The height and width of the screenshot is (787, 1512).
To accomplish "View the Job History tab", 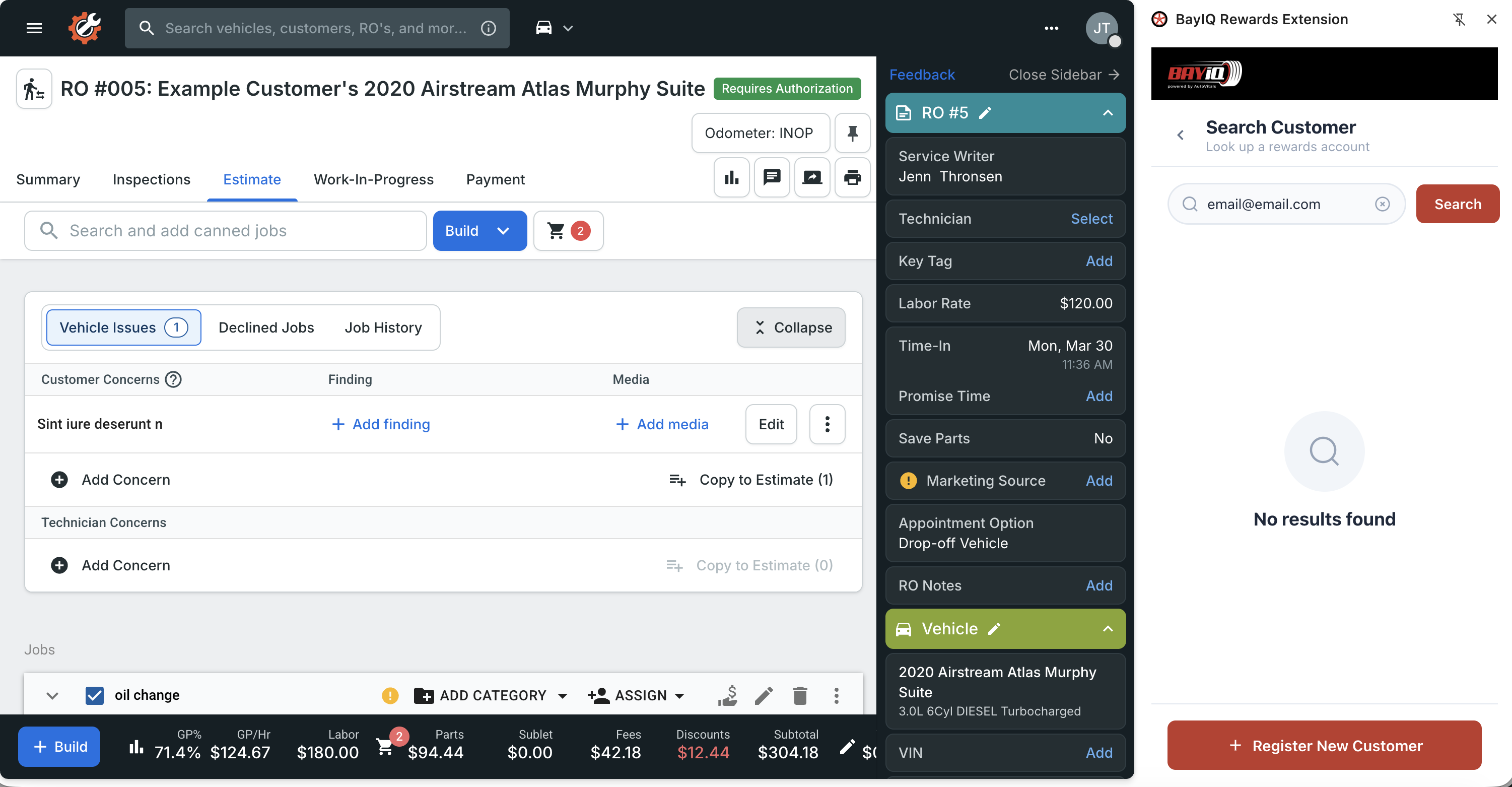I will click(x=383, y=327).
